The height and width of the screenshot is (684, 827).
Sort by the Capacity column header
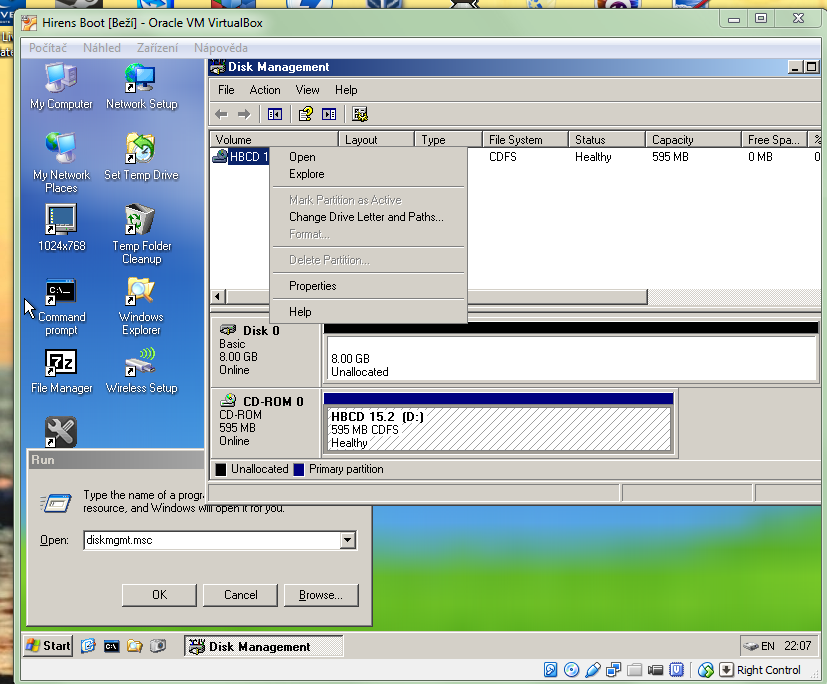point(693,140)
